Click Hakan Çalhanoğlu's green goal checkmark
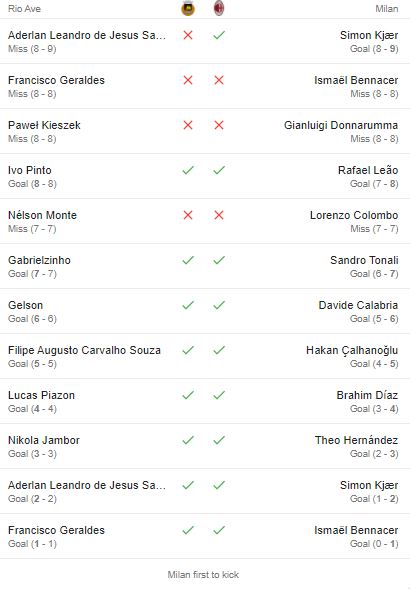 tap(219, 350)
